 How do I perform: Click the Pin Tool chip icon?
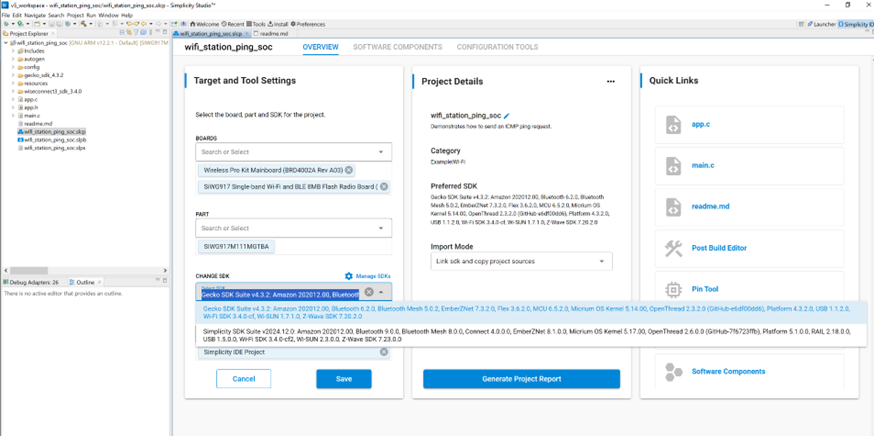673,289
